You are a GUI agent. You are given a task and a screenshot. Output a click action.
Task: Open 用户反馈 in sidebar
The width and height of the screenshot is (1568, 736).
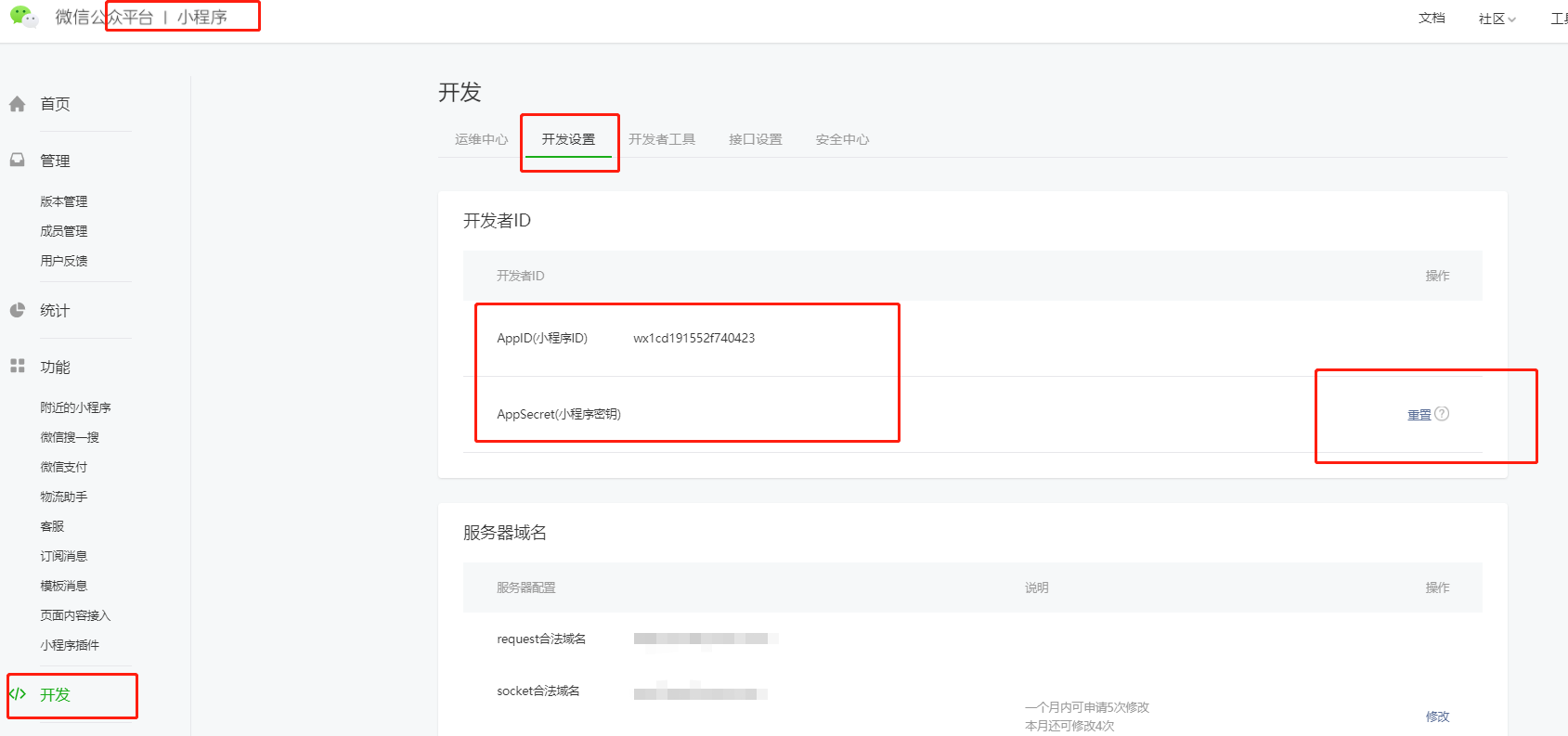click(64, 261)
